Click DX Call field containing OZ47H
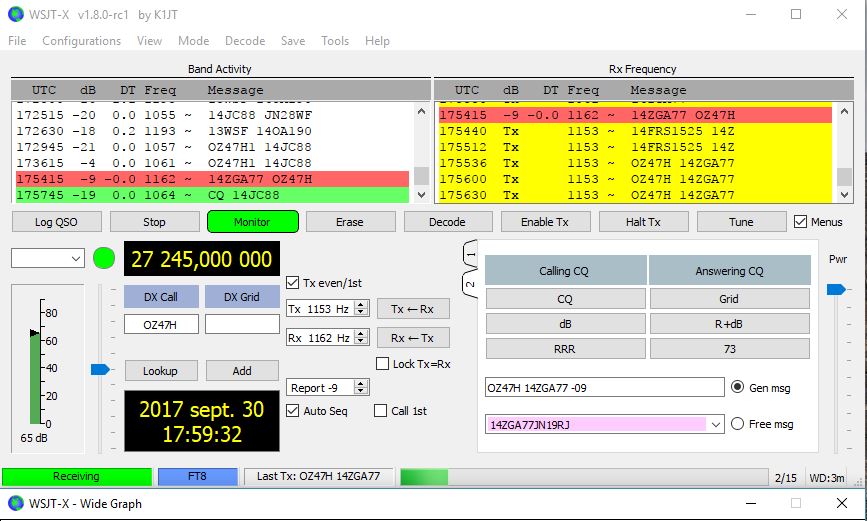The image size is (867, 521). [x=161, y=325]
